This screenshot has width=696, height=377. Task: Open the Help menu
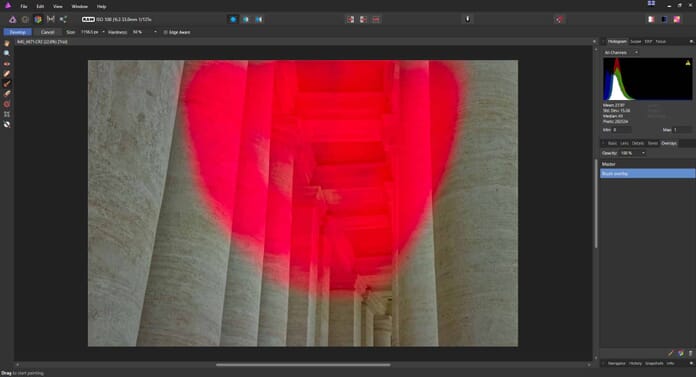click(101, 7)
